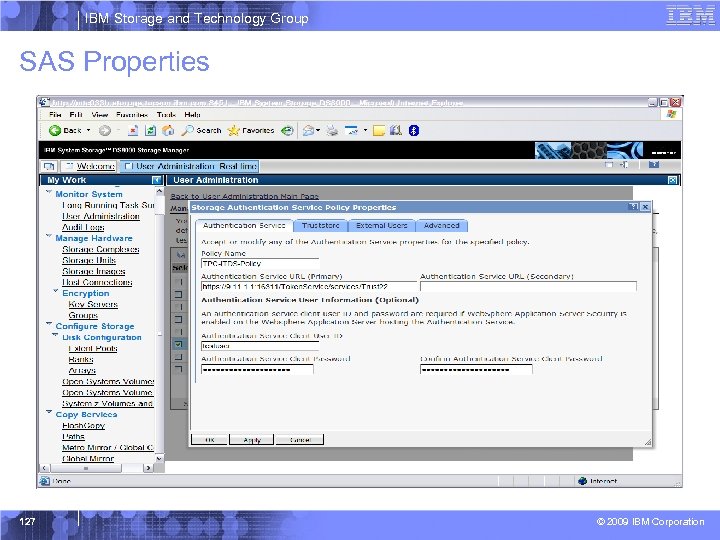Click the page list icon left of Welcome
Image resolution: width=720 pixels, height=540 pixels.
[49, 166]
